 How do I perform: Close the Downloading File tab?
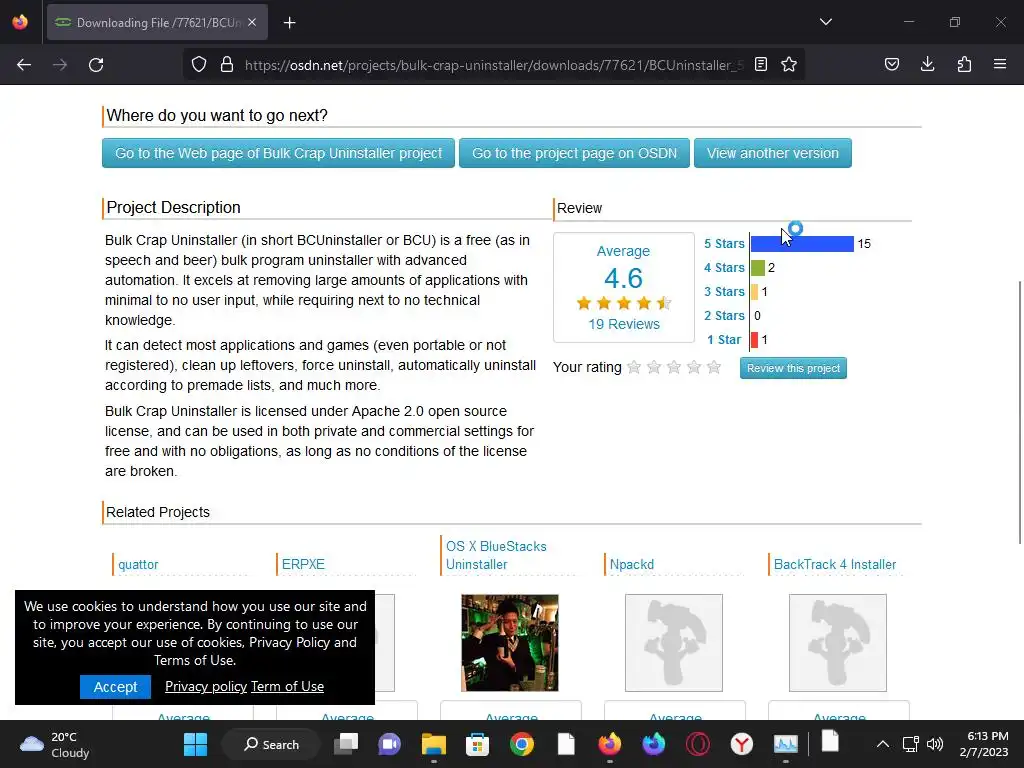pos(252,22)
